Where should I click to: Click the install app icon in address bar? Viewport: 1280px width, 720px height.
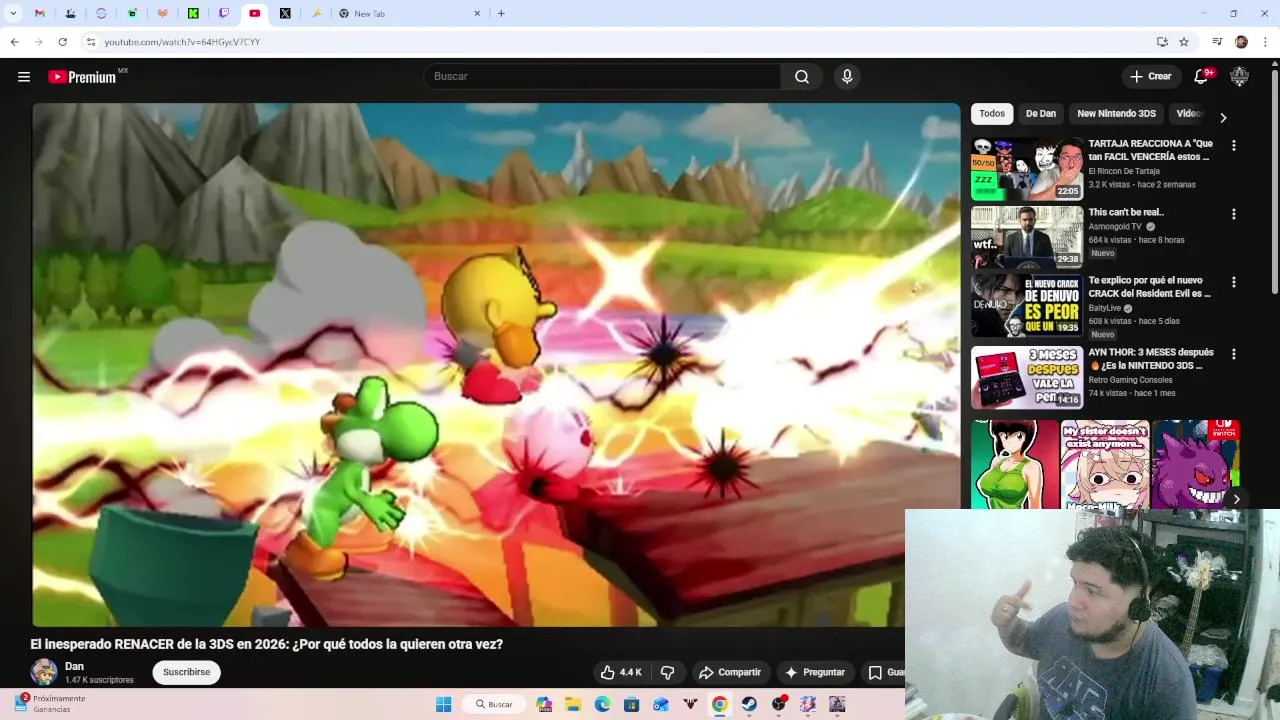click(1162, 42)
